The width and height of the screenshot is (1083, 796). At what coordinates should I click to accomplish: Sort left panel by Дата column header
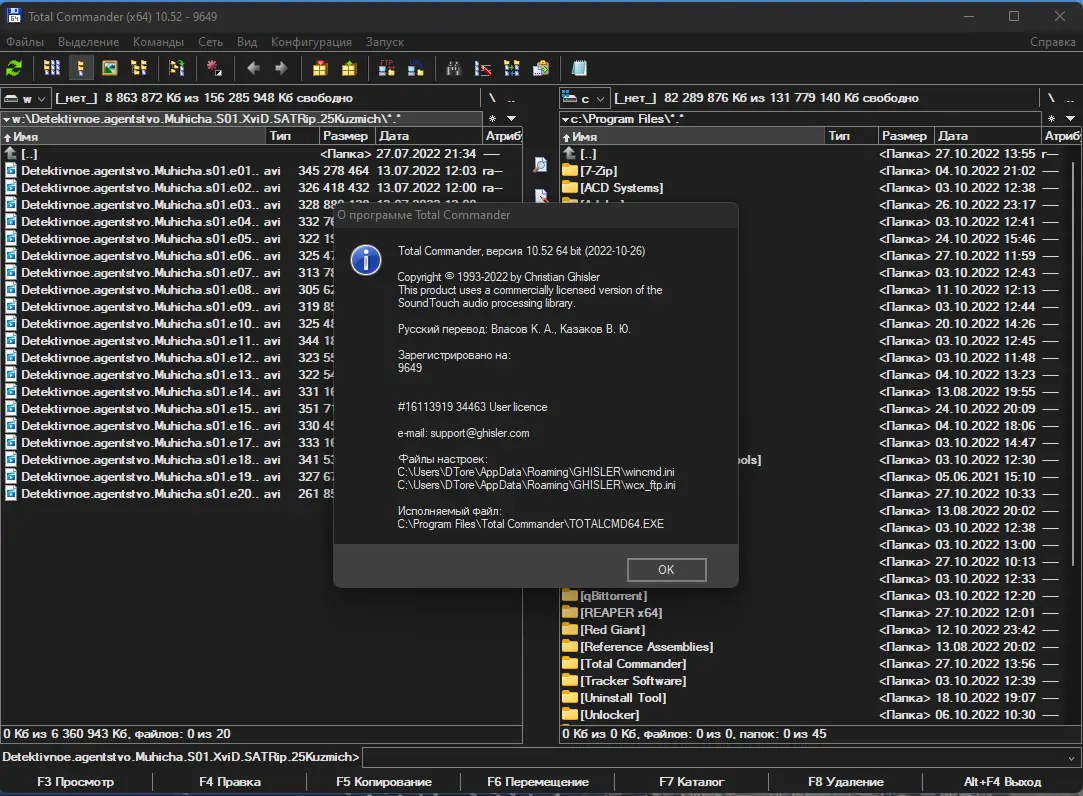(x=429, y=135)
